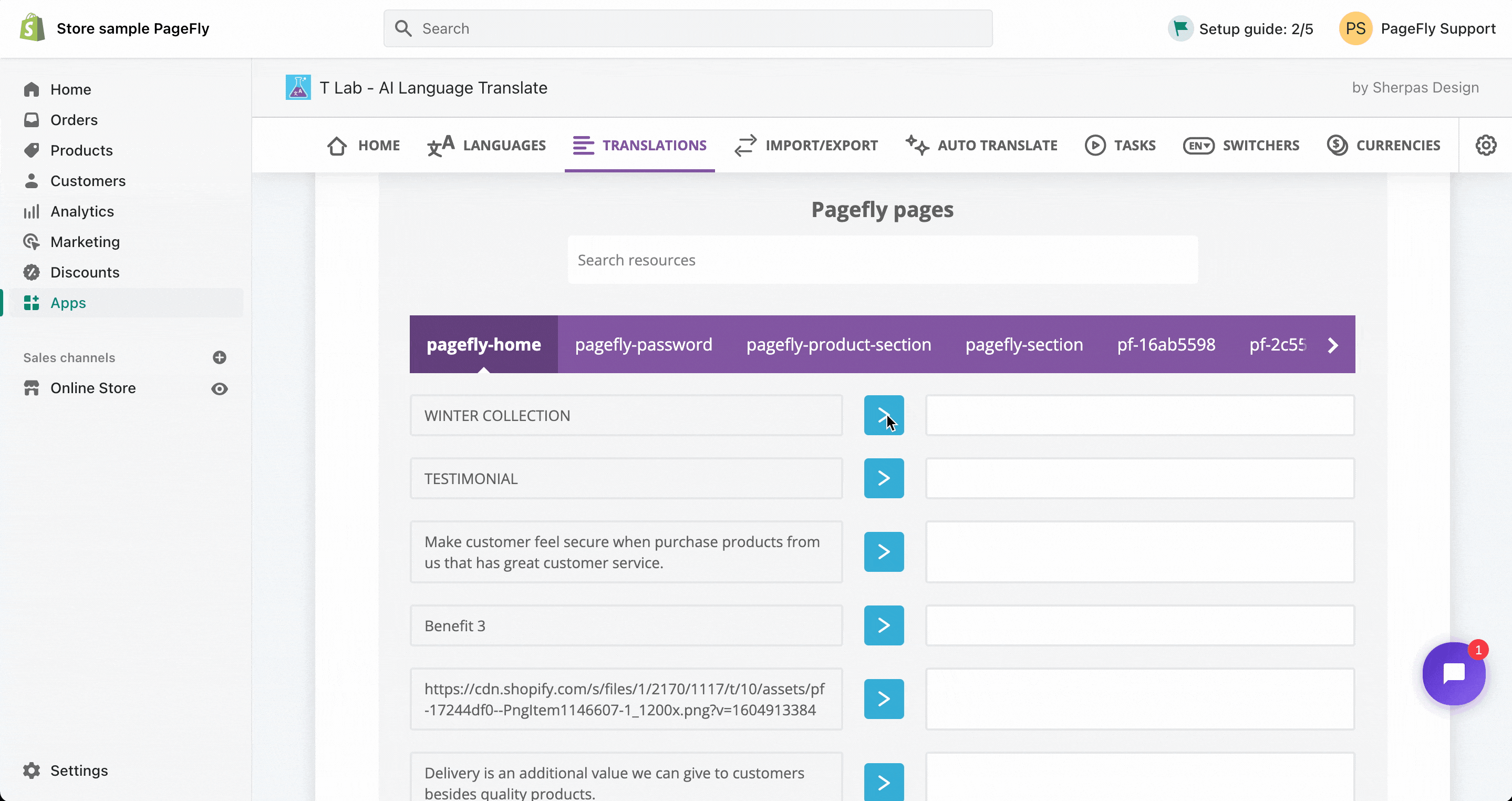
Task: Open the PS account avatar
Action: pyautogui.click(x=1355, y=28)
